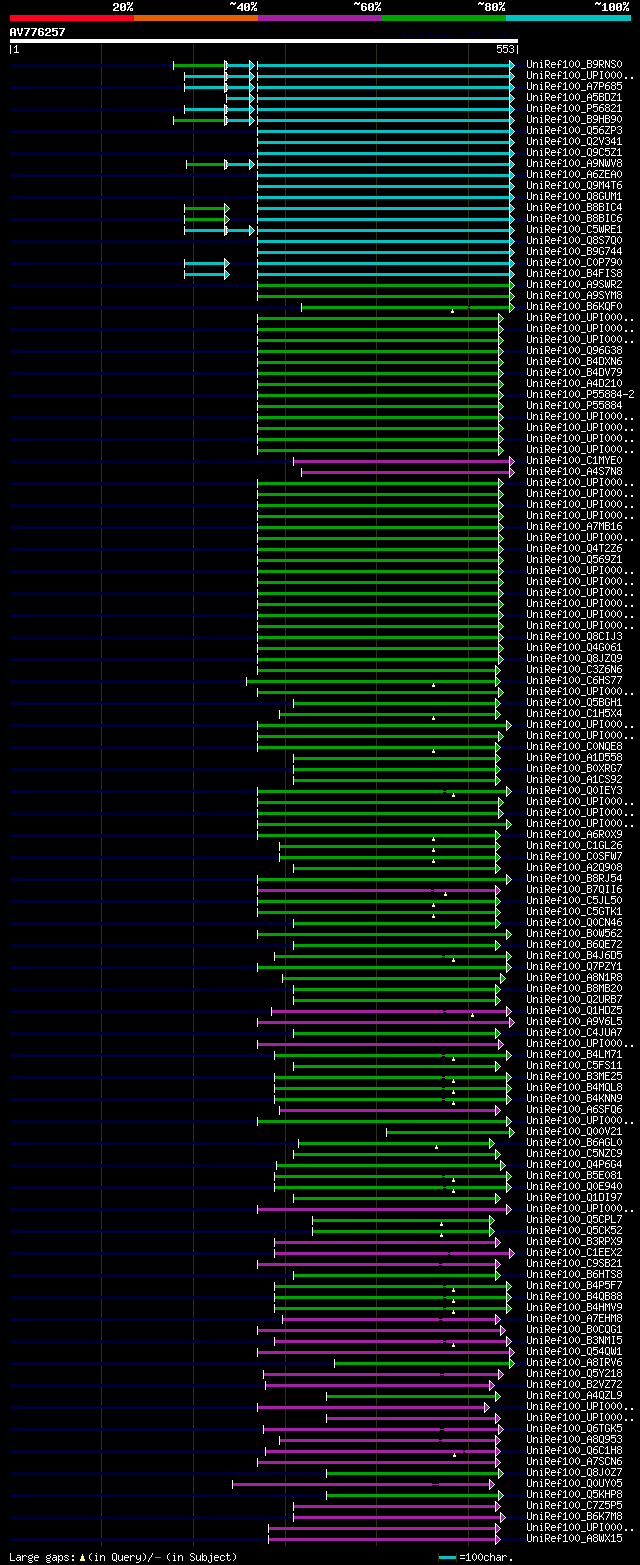Screen dimensions: 640x1565
Task: Open hit UniRef100_A1CS92
Action: (574, 780)
